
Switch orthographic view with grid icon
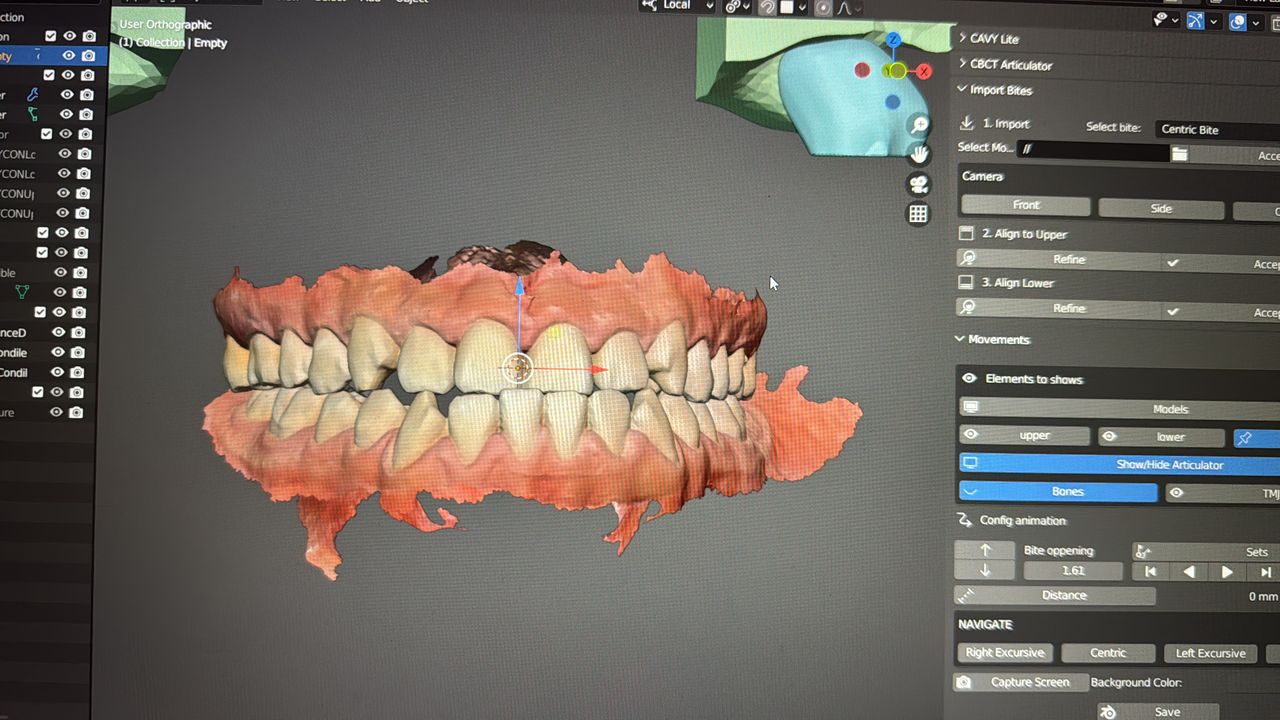[918, 214]
